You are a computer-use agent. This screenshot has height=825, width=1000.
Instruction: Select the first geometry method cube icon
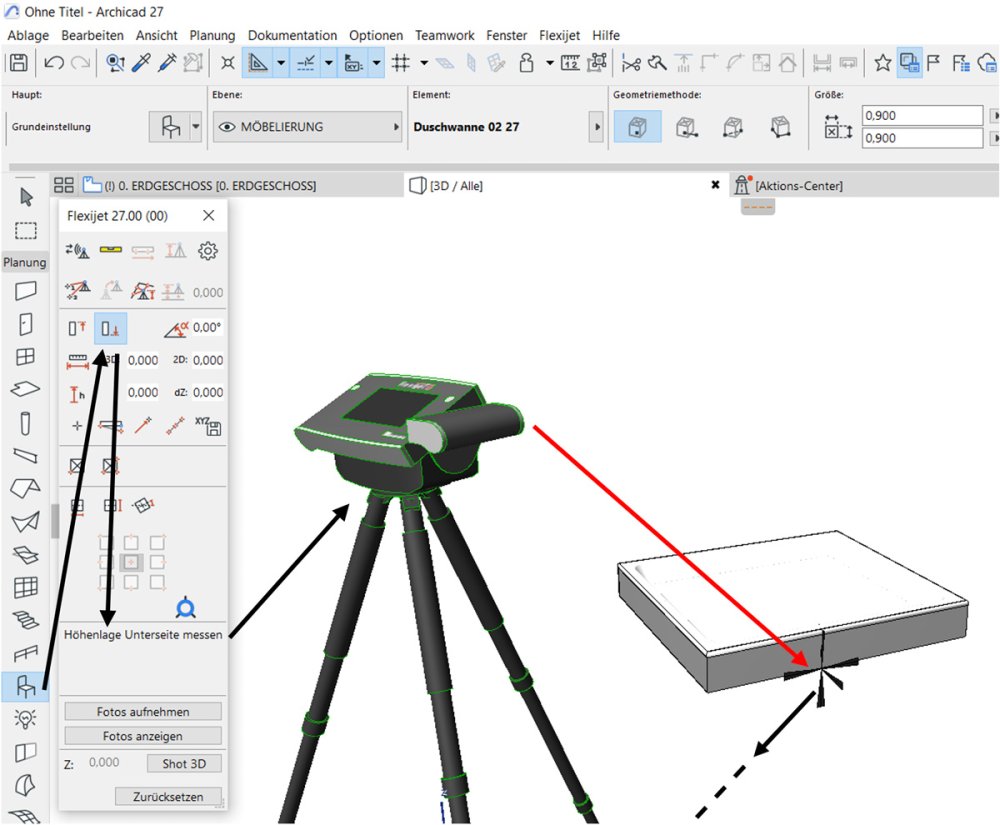point(638,126)
